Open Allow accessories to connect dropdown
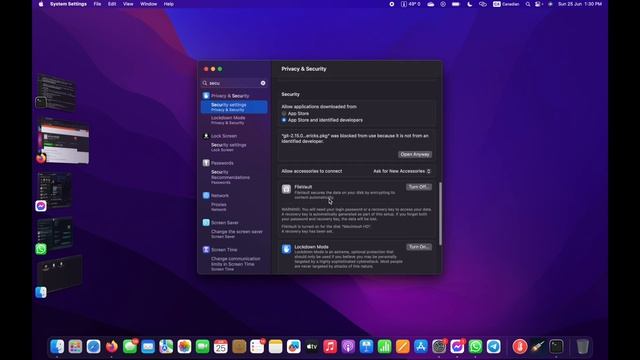 [x=402, y=171]
